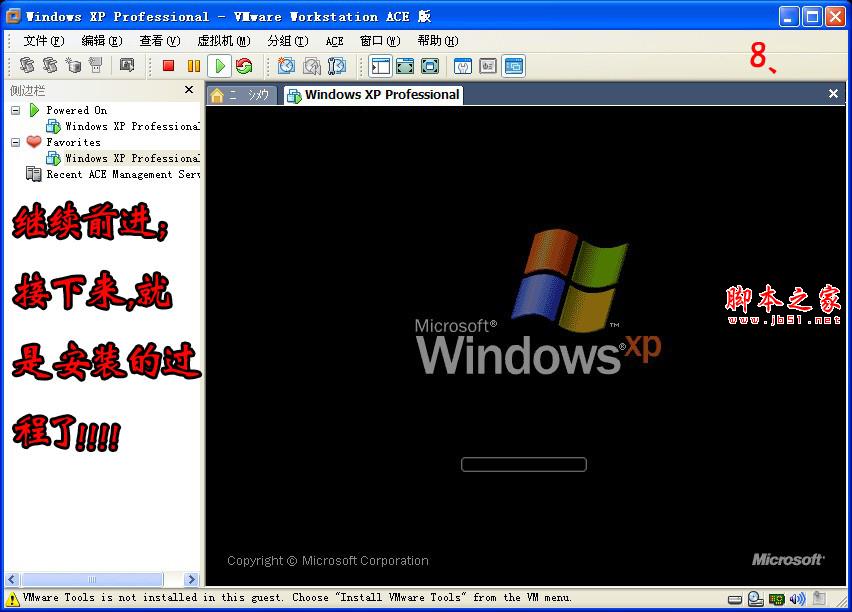Select Windows XP Professional under Favorites
Image resolution: width=852 pixels, height=612 pixels.
click(x=132, y=158)
